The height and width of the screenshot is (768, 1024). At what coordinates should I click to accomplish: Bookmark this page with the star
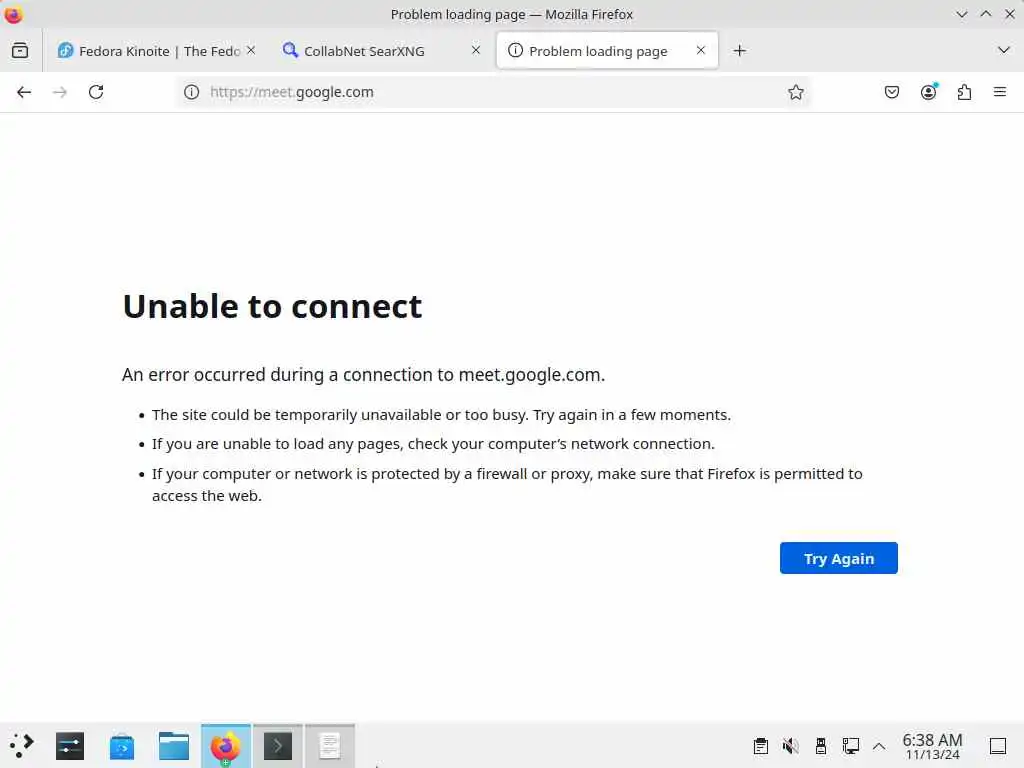coord(795,92)
